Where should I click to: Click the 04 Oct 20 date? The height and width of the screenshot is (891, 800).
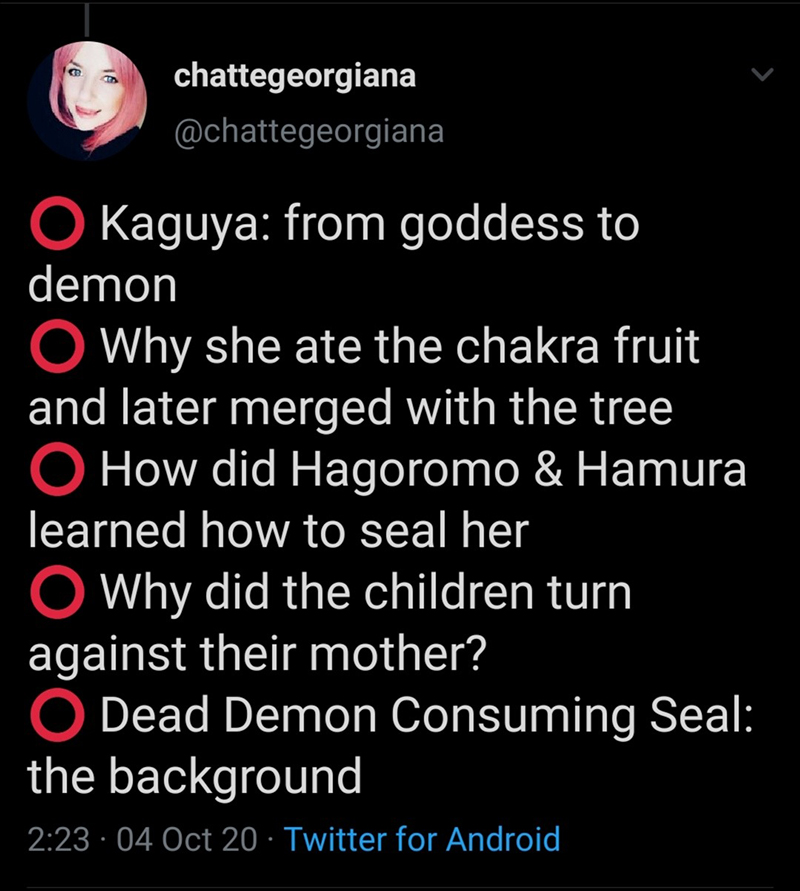click(187, 838)
